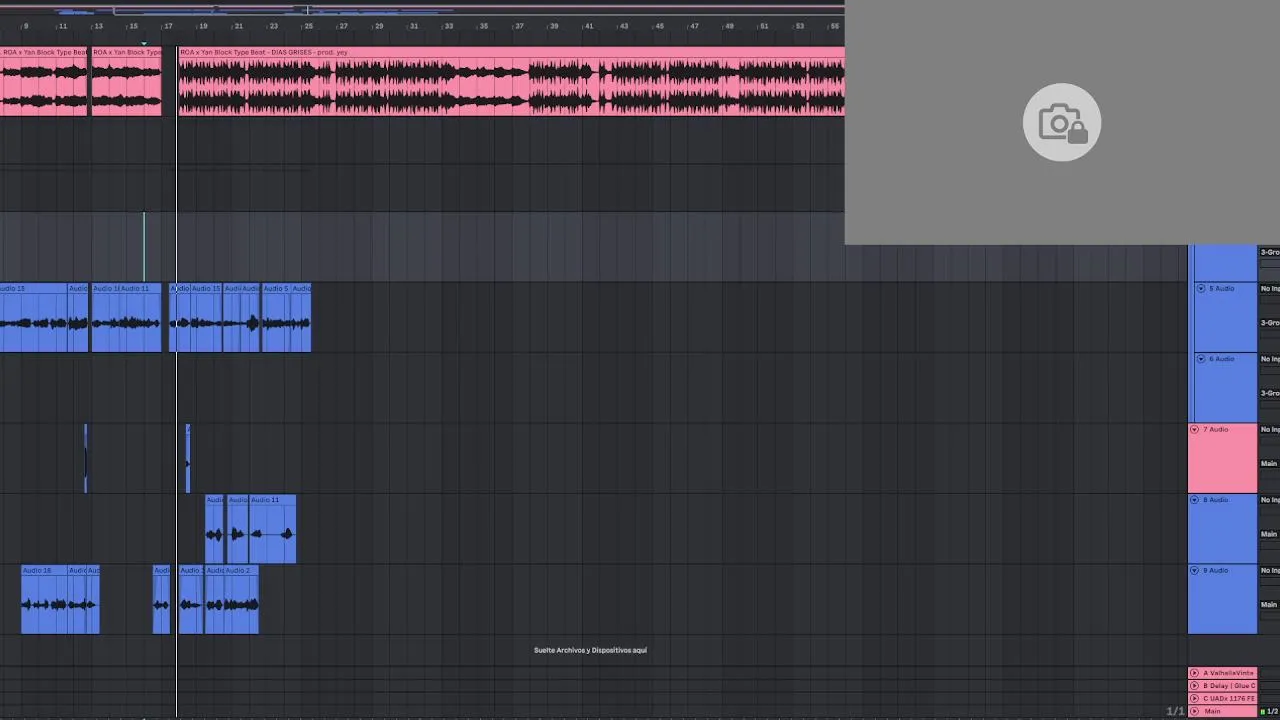Select the Main track name

(1212, 711)
